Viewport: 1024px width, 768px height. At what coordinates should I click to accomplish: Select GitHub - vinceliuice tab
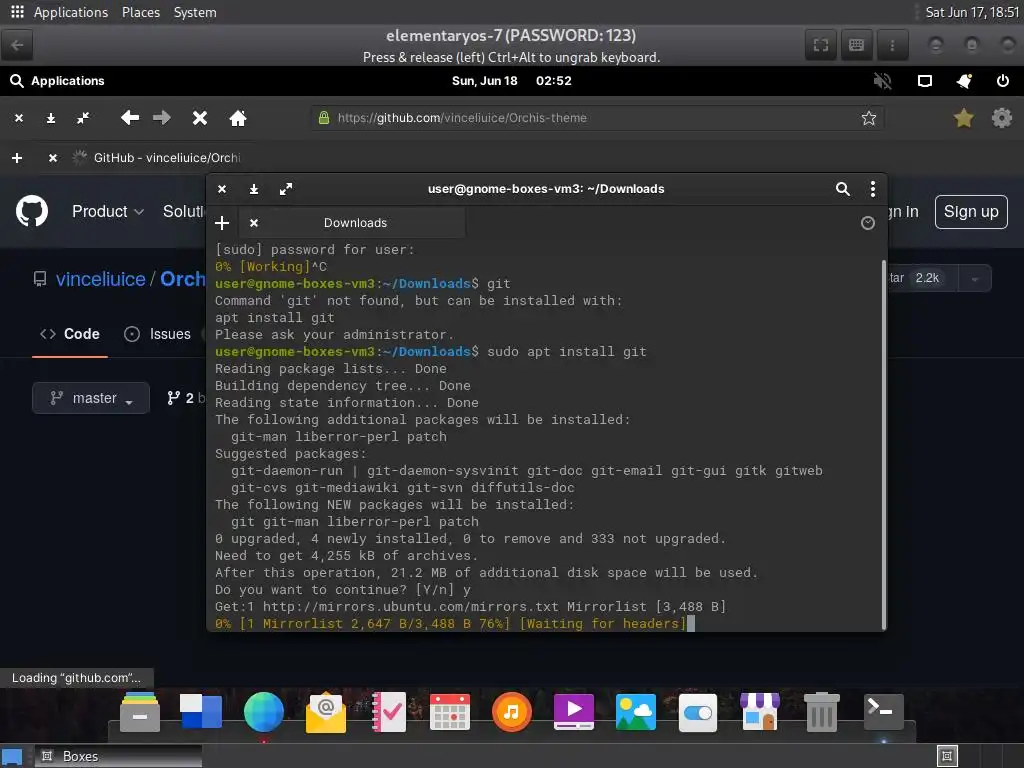(x=157, y=158)
